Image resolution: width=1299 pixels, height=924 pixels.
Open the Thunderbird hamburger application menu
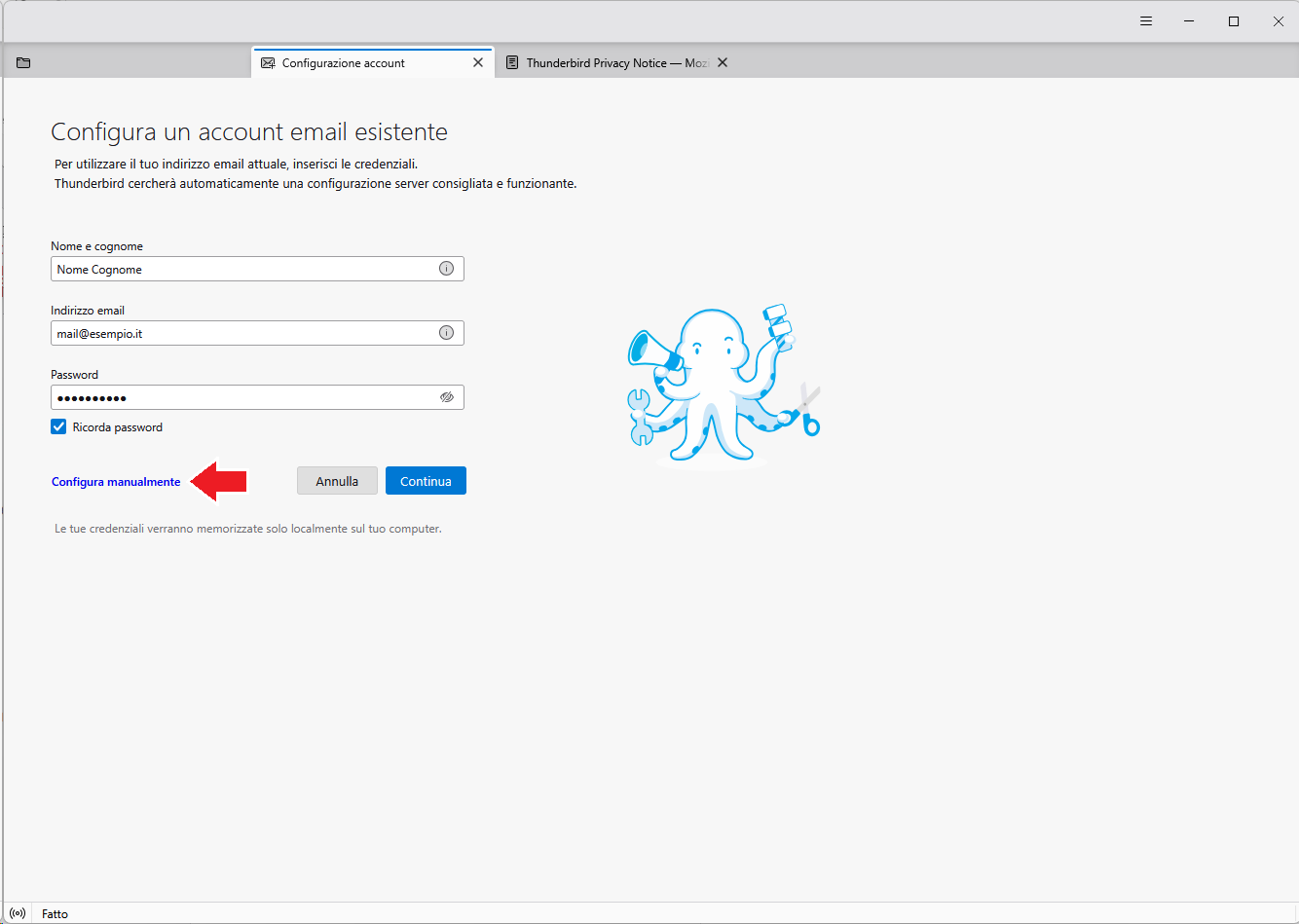1146,21
